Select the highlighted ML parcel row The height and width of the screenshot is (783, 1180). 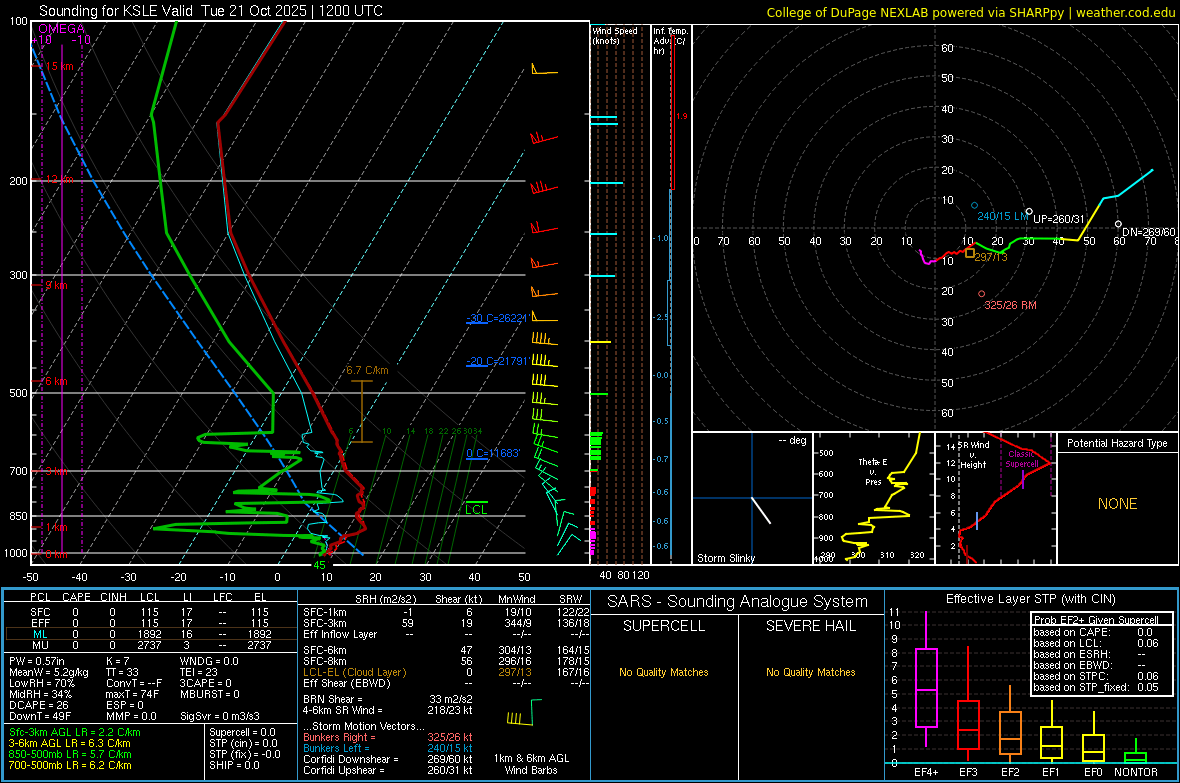pos(150,634)
